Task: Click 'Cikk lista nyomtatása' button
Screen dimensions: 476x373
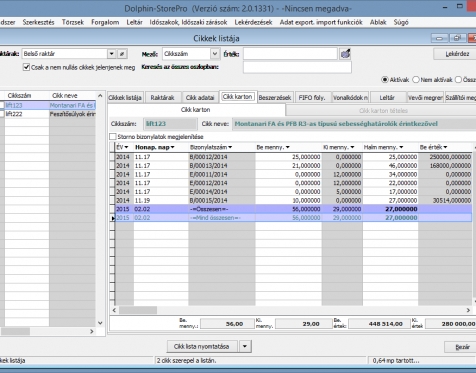Action: pos(202,346)
